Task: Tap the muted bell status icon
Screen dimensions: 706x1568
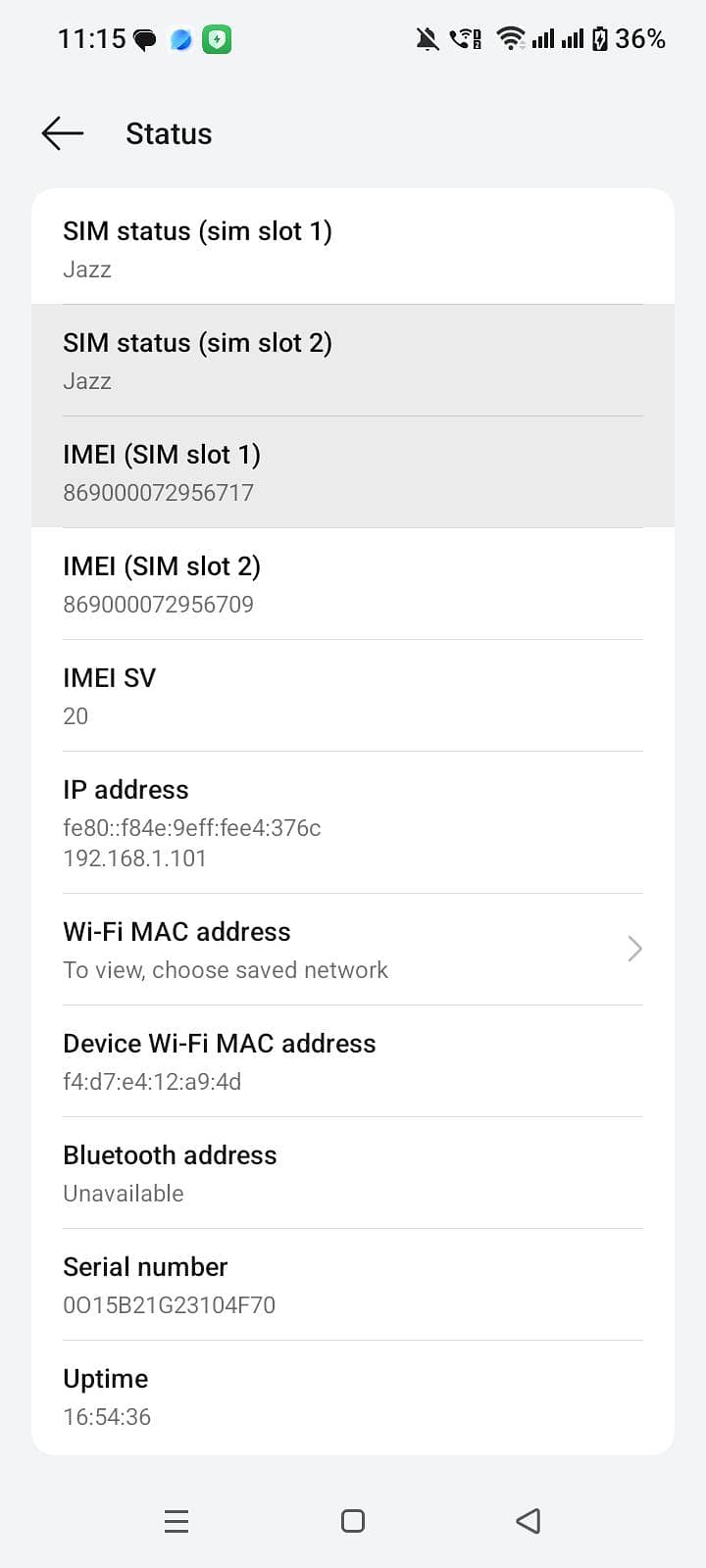Action: 428,39
